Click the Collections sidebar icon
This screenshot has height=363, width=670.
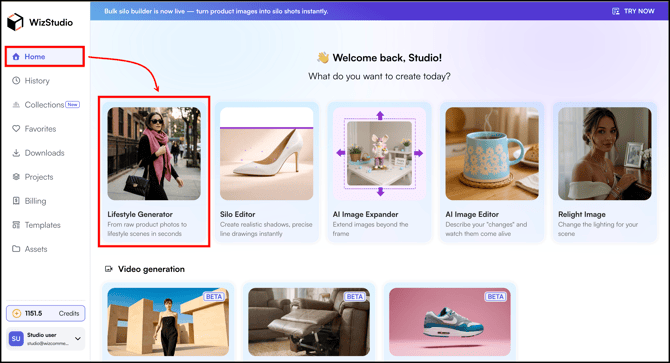[16, 105]
